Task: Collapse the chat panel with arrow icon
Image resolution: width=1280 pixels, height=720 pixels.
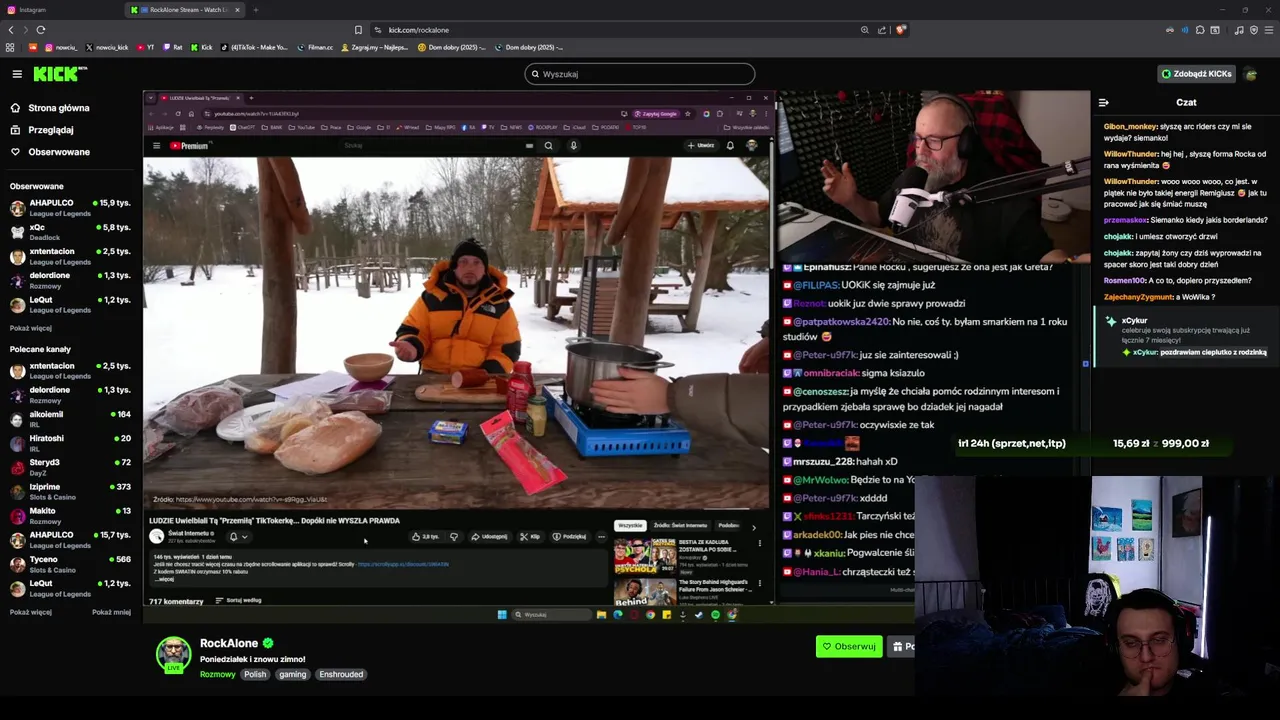Action: click(1103, 102)
